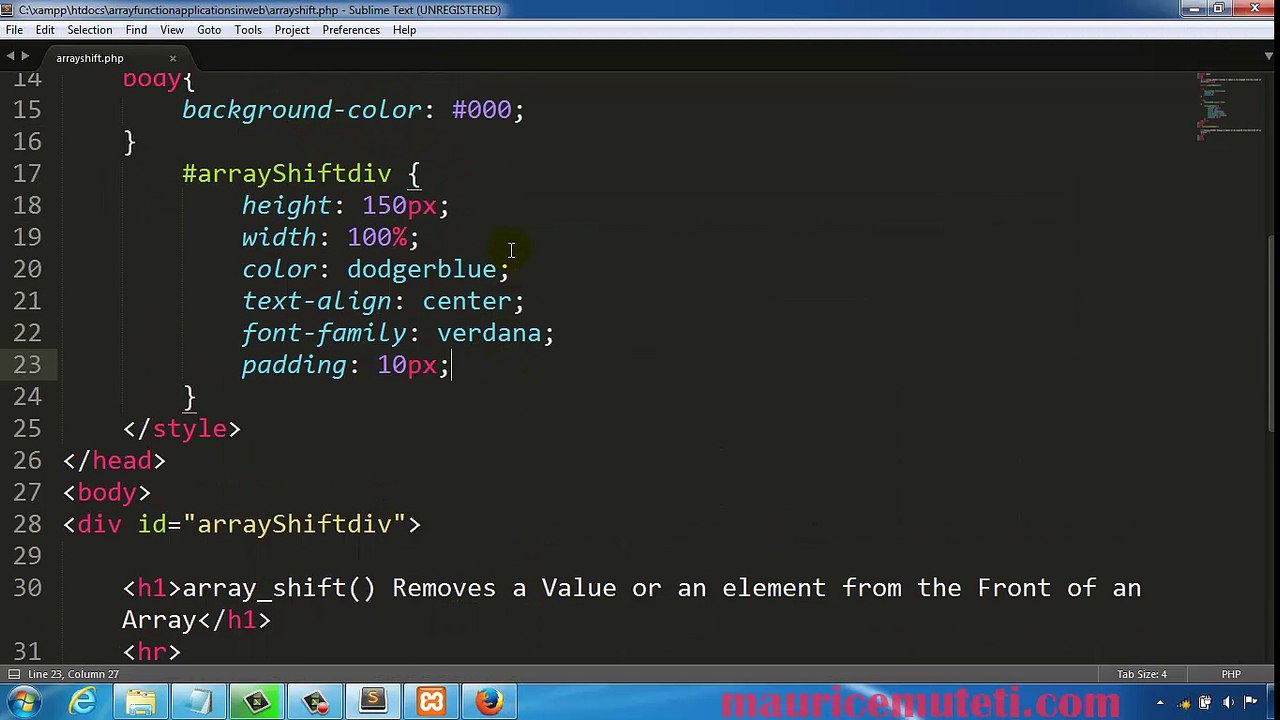Change the Tab Size: 4 setting

click(x=1142, y=674)
